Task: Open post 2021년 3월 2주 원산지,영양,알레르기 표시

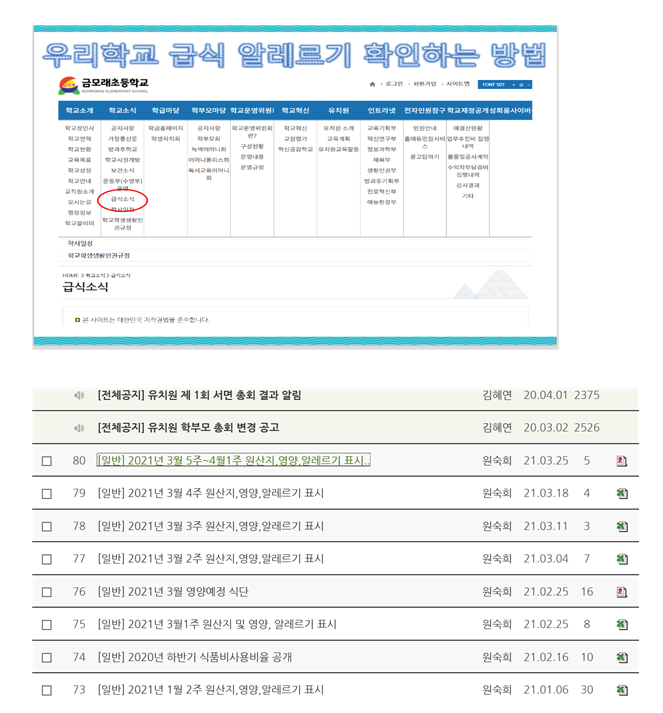Action: (x=211, y=559)
